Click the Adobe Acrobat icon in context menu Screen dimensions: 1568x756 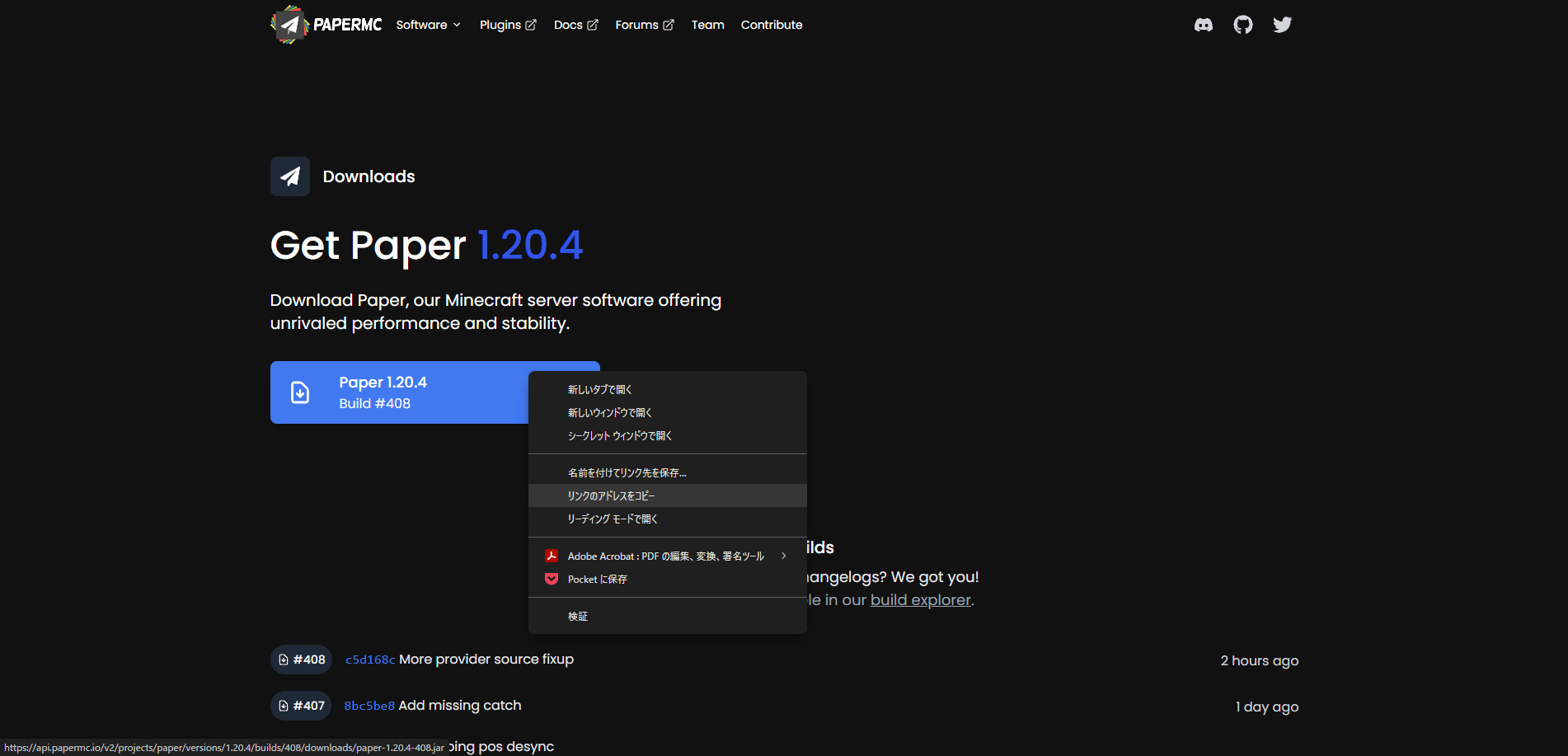pos(552,556)
